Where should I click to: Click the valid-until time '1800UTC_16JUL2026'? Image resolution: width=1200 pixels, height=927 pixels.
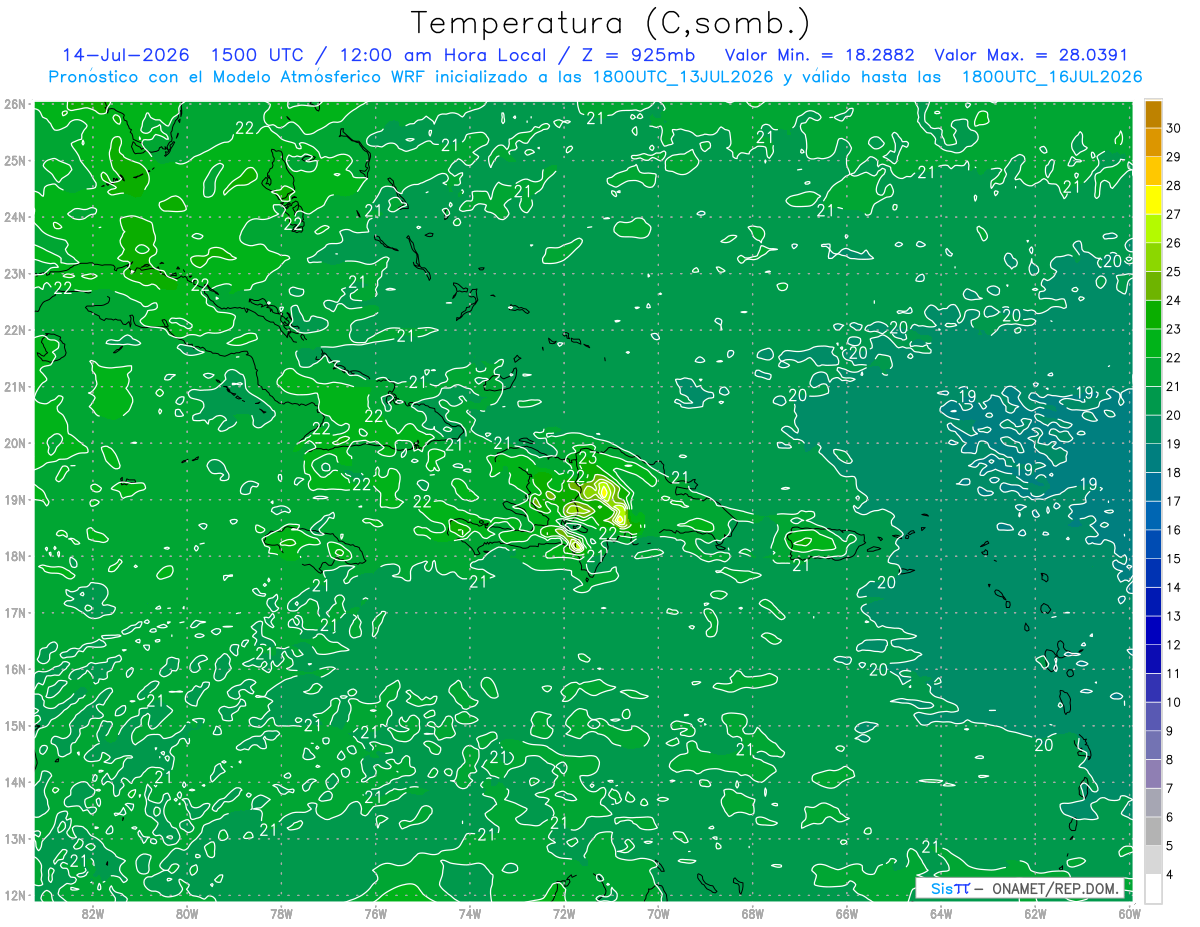(1052, 77)
